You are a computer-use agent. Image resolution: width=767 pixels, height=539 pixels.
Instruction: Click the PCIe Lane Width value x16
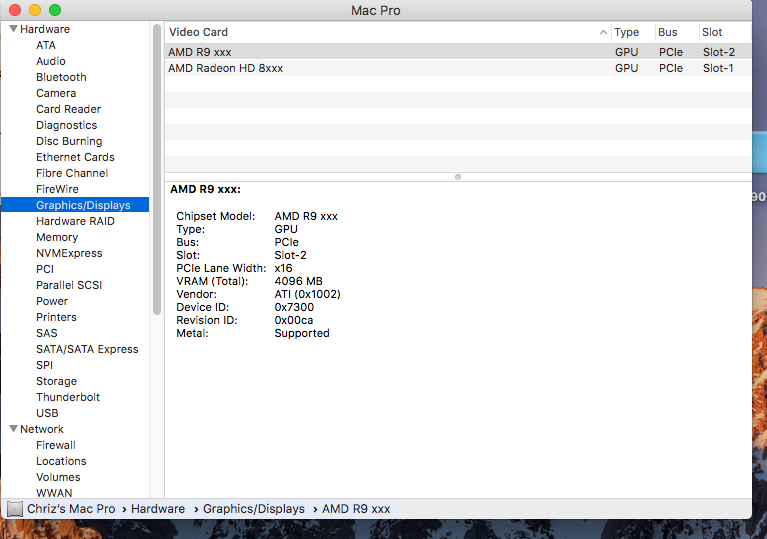(x=283, y=269)
